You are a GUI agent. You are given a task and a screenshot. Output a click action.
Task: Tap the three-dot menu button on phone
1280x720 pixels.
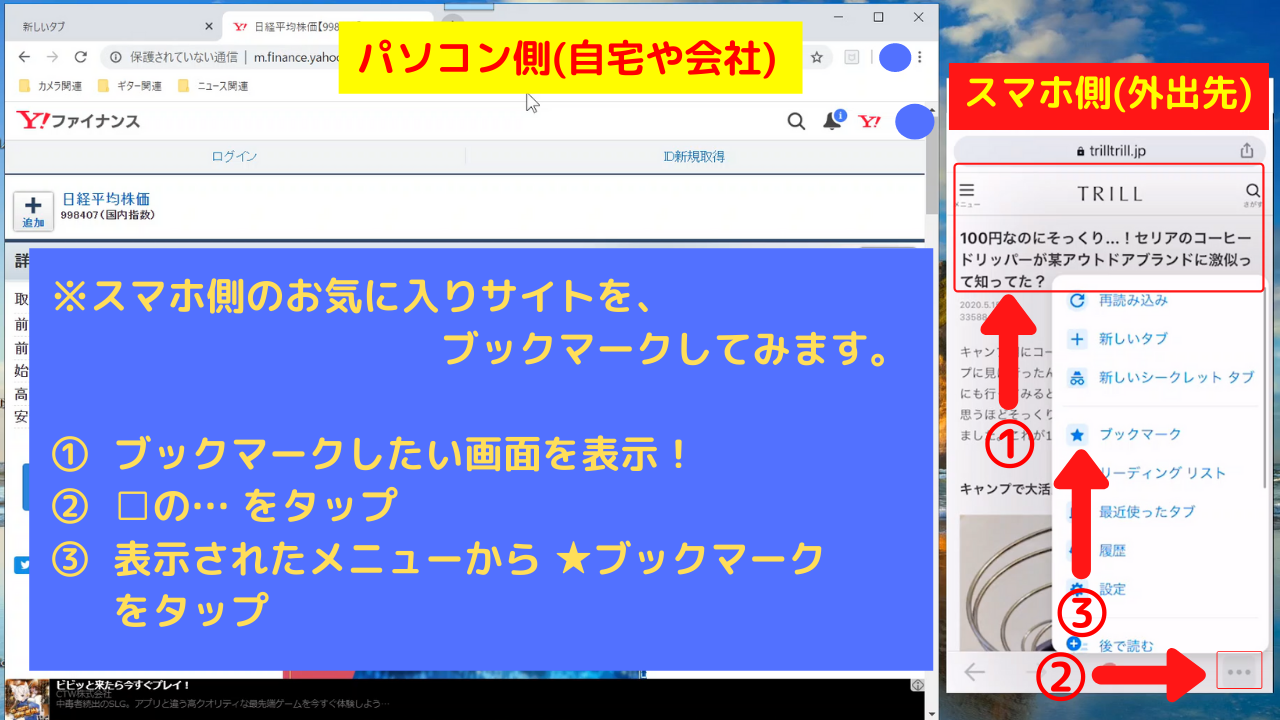tap(1239, 671)
